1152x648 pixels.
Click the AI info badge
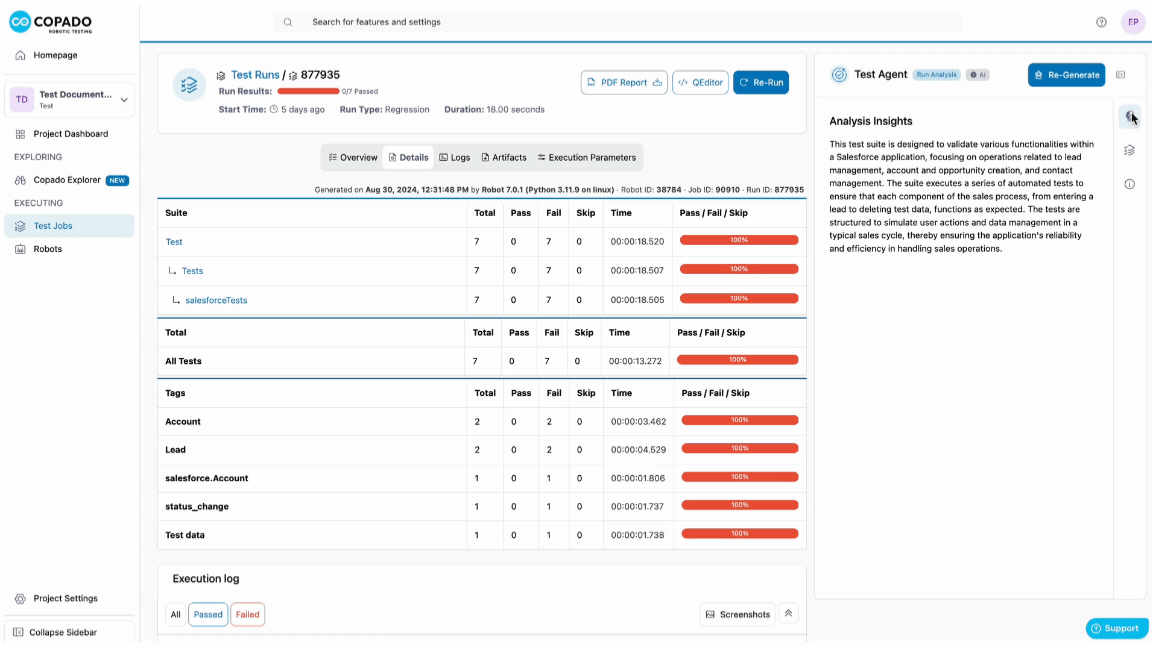click(977, 75)
